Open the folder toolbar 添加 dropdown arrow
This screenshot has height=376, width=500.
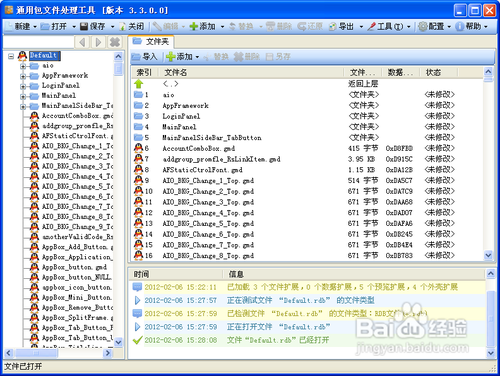point(197,57)
